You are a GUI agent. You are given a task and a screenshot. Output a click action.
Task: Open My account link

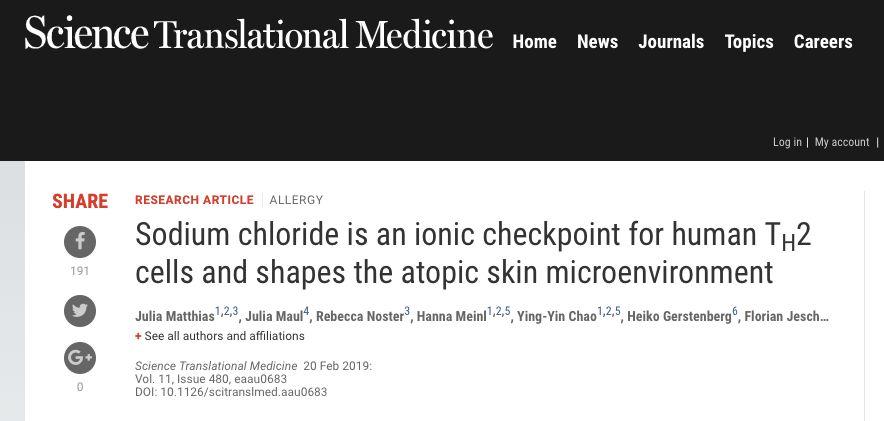pos(842,143)
